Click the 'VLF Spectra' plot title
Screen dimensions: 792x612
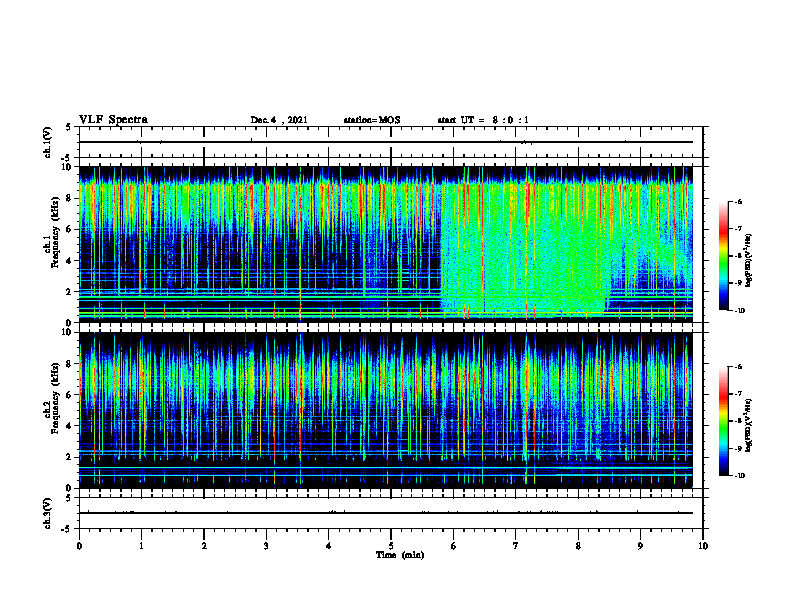click(113, 120)
